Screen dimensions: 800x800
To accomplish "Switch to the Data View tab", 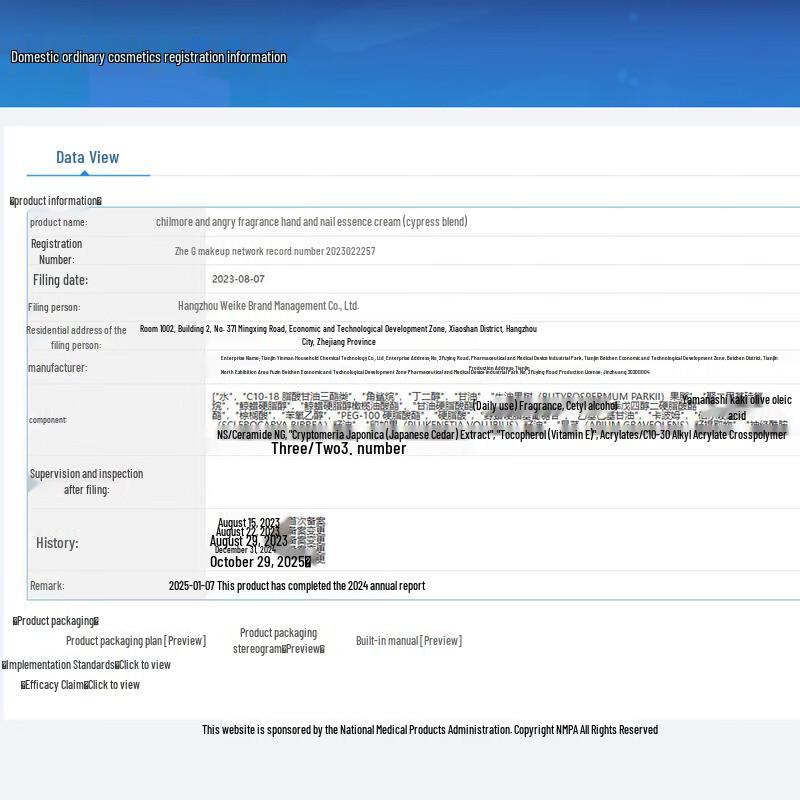I will (87, 157).
